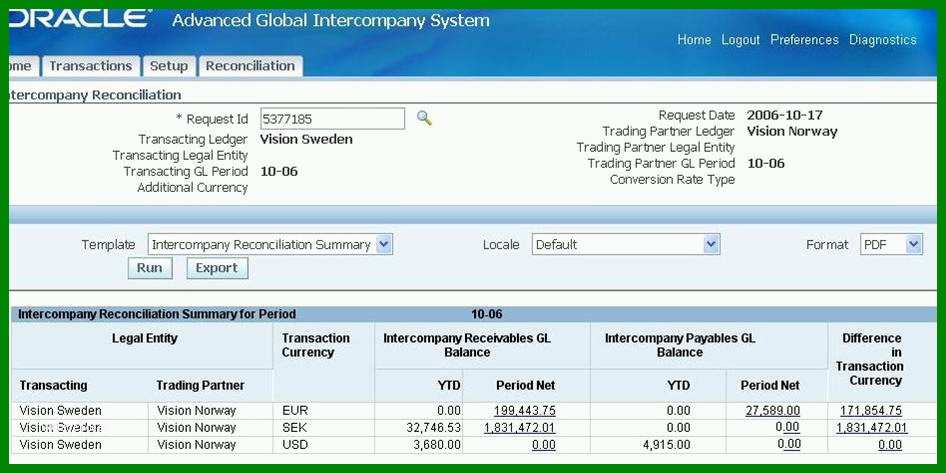946x473 pixels.
Task: Open the USD difference 0.00 link
Action: point(890,445)
